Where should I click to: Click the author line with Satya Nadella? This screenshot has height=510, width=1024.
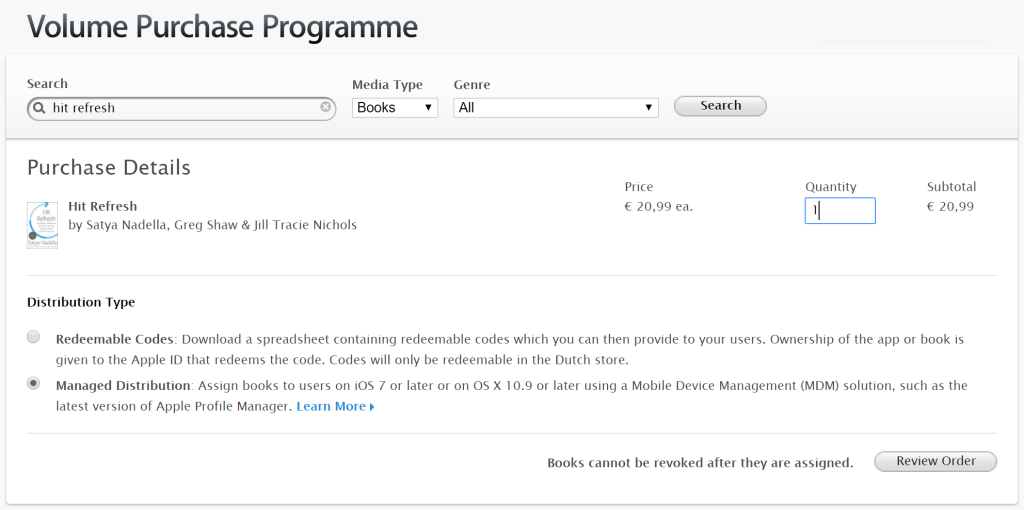[x=213, y=225]
